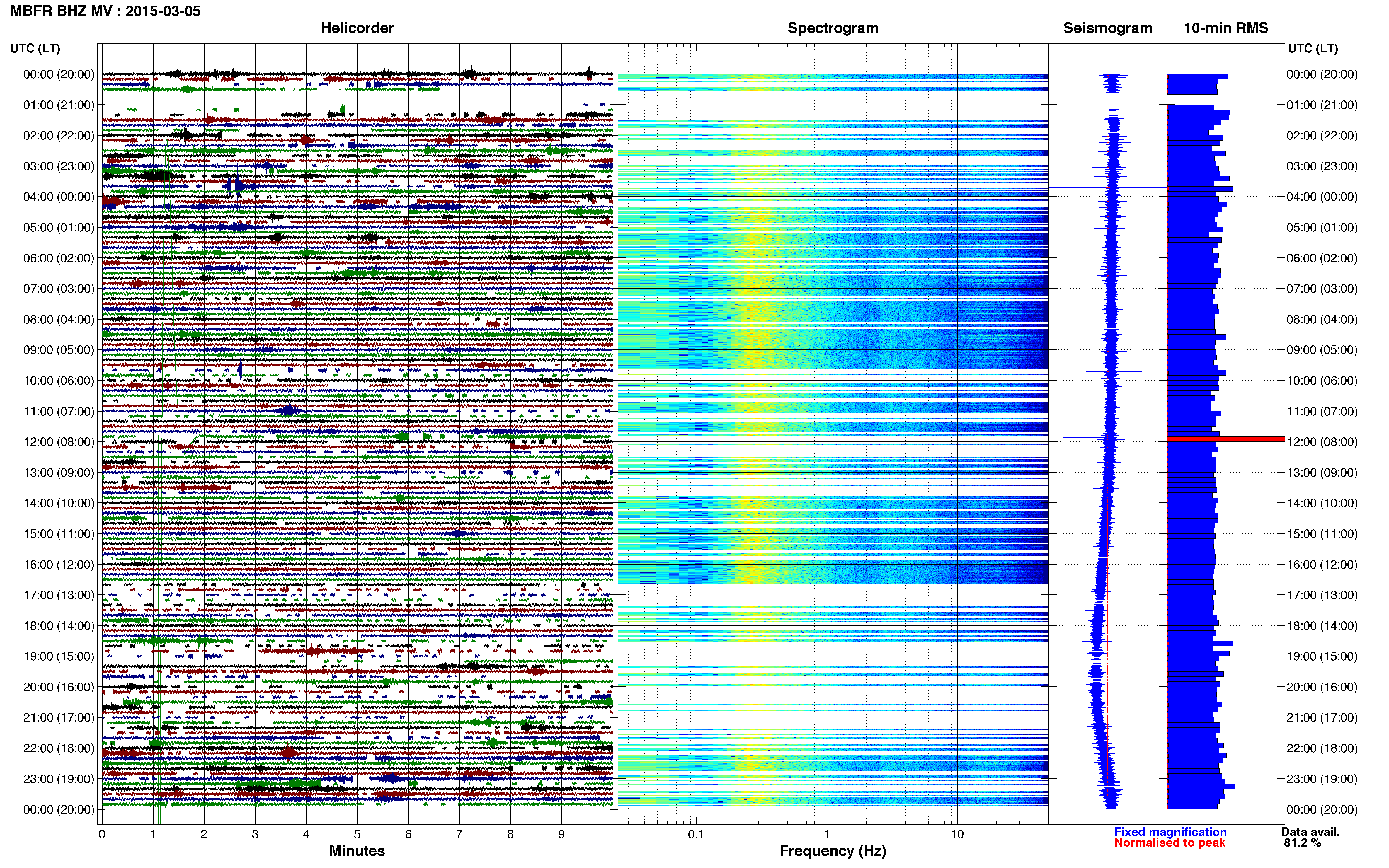This screenshot has width=1389, height=868.
Task: Click right-side time label '18:00 (14:00)'
Action: (1322, 626)
